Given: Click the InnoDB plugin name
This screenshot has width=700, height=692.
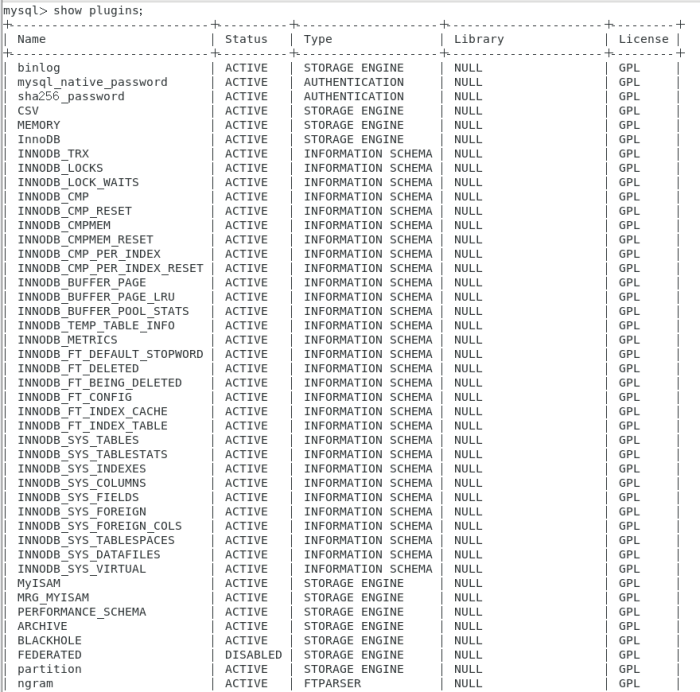Looking at the screenshot, I should click(x=38, y=140).
